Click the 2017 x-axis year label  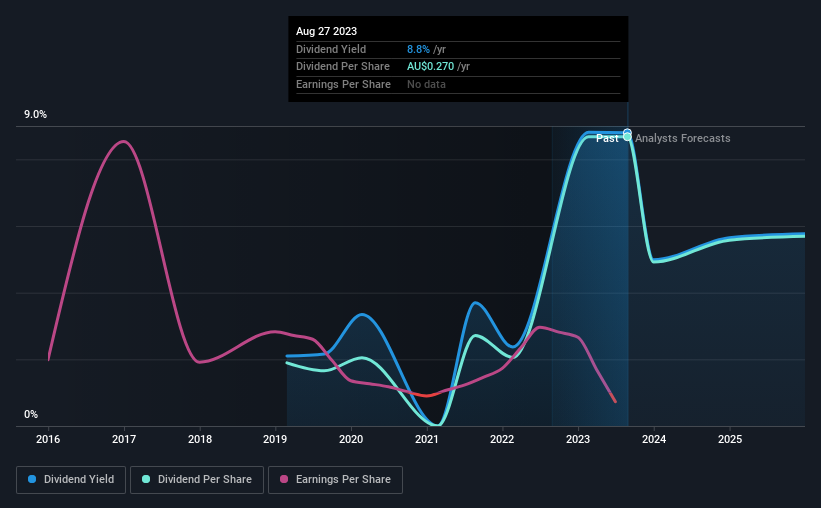124,439
